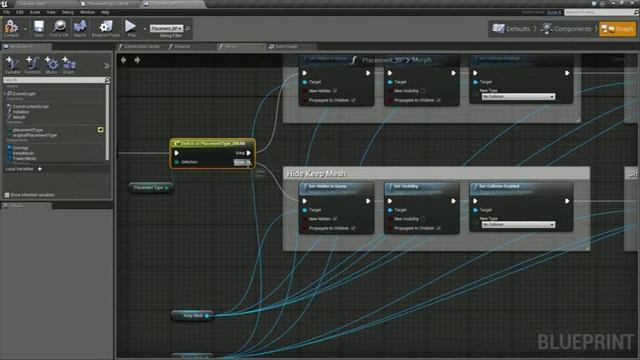Click Target pin of Set Visibility in Hide Keep Mesh
The image size is (640, 360).
390,210
